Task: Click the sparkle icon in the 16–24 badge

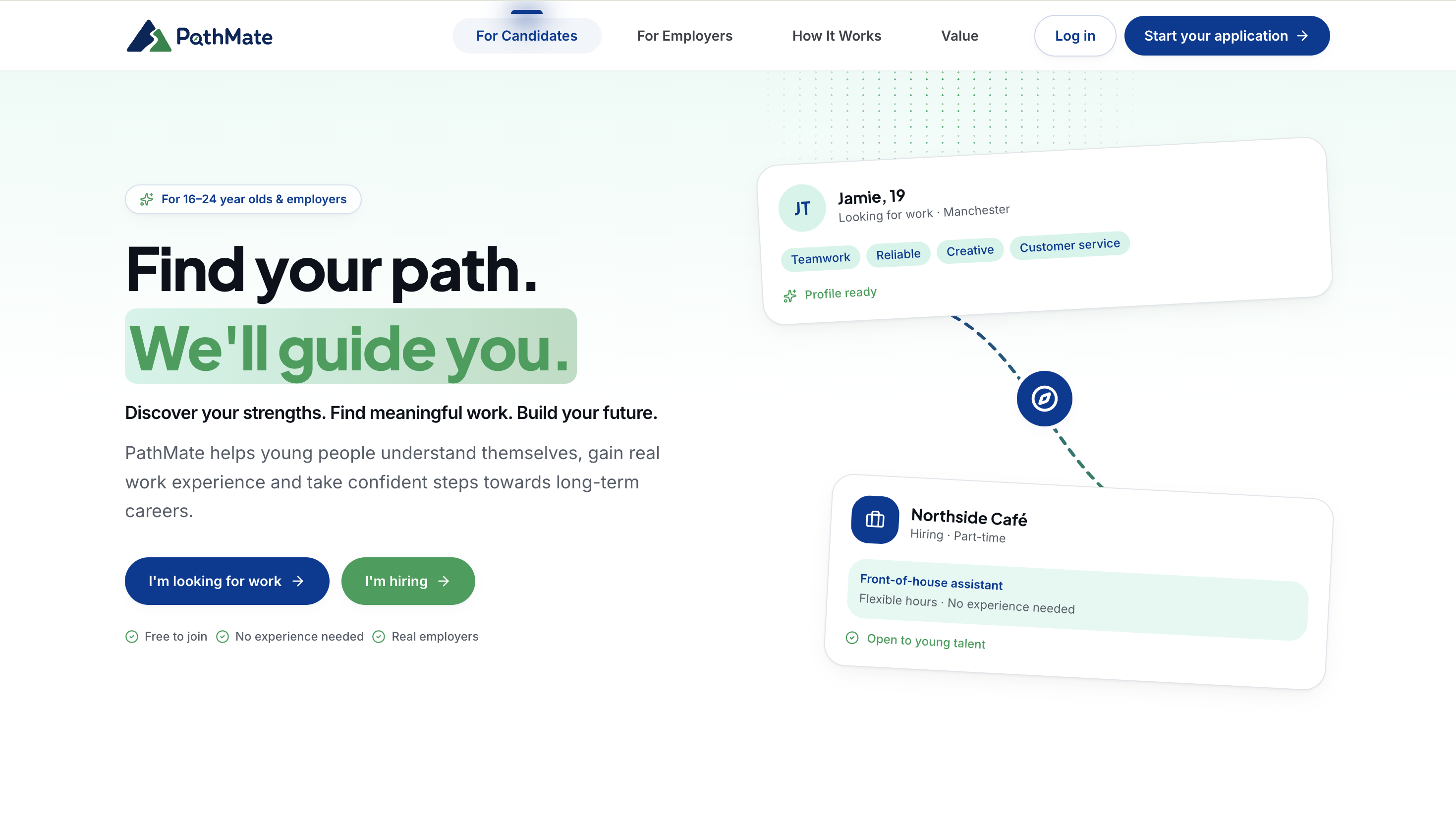Action: tap(147, 199)
